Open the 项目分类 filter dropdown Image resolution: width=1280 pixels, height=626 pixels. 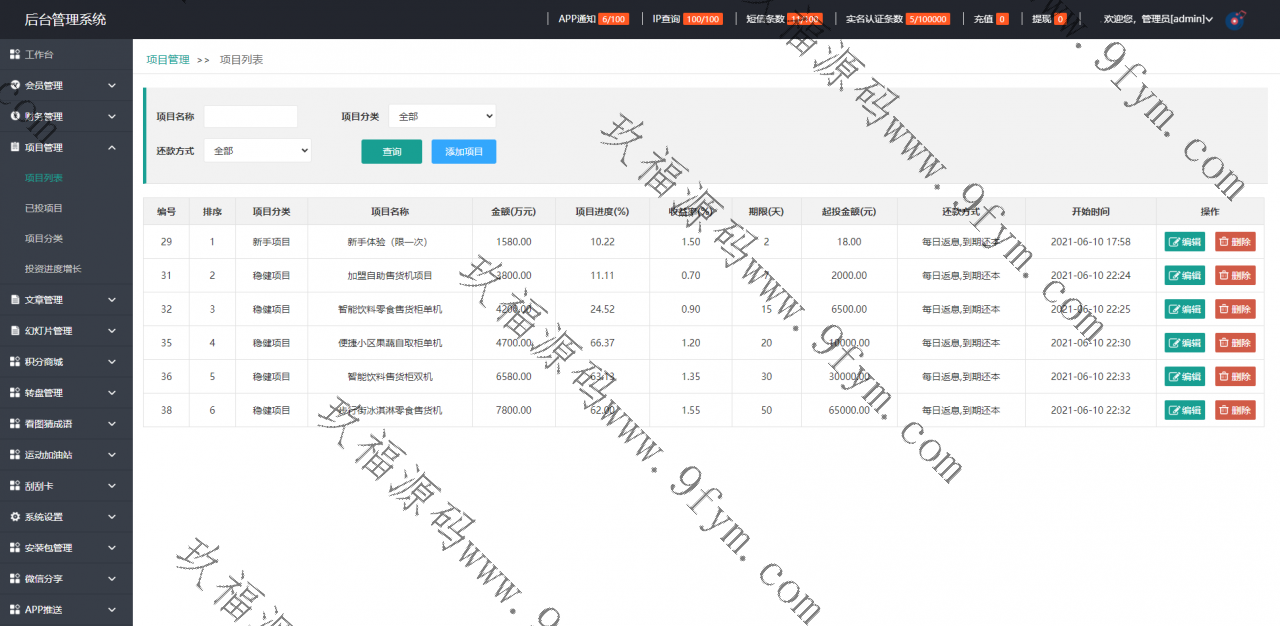point(442,116)
